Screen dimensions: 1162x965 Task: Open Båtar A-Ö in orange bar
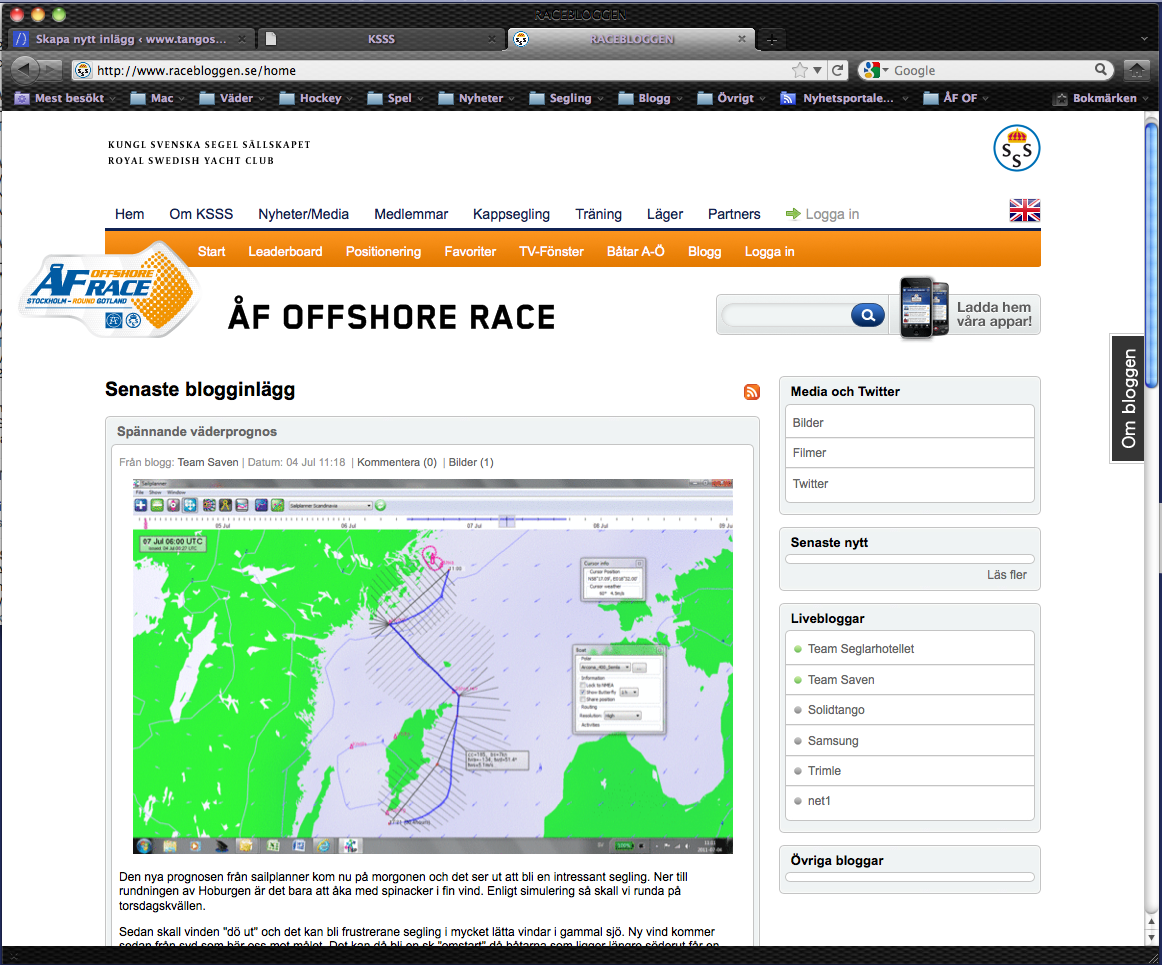coord(635,251)
